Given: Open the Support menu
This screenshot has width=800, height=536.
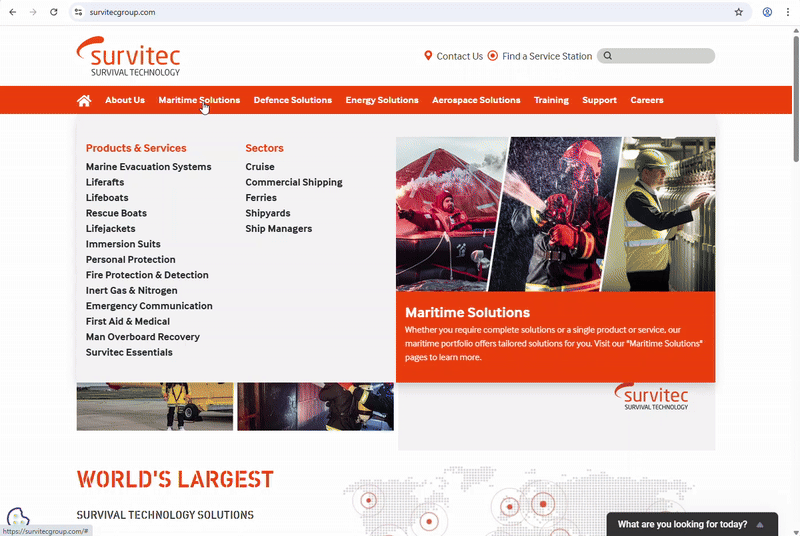Looking at the screenshot, I should pyautogui.click(x=599, y=100).
